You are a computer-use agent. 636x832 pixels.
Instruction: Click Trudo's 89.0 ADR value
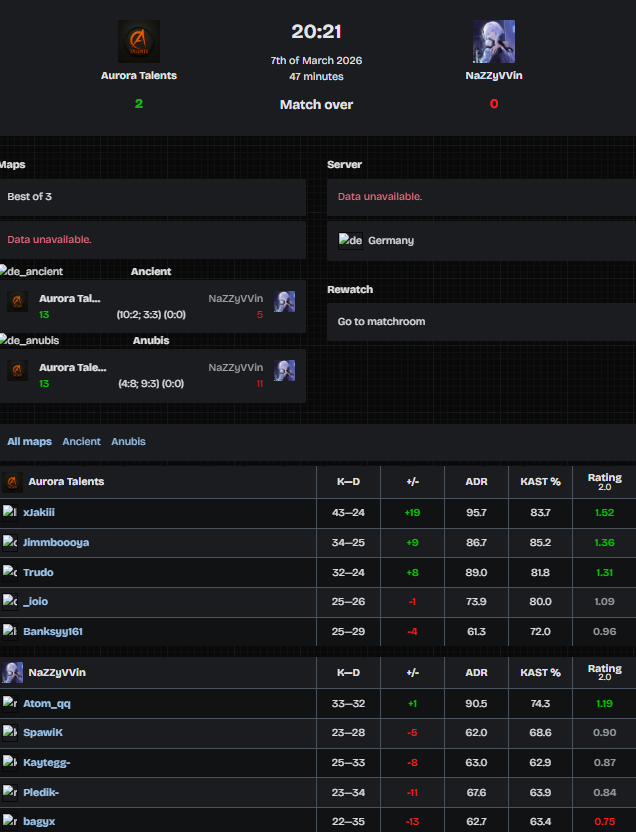(x=476, y=572)
